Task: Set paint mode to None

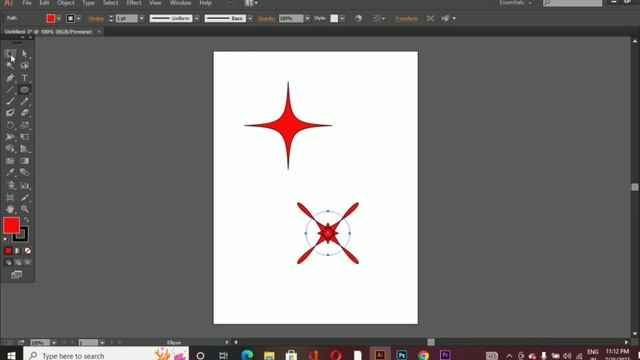Action: (27, 251)
